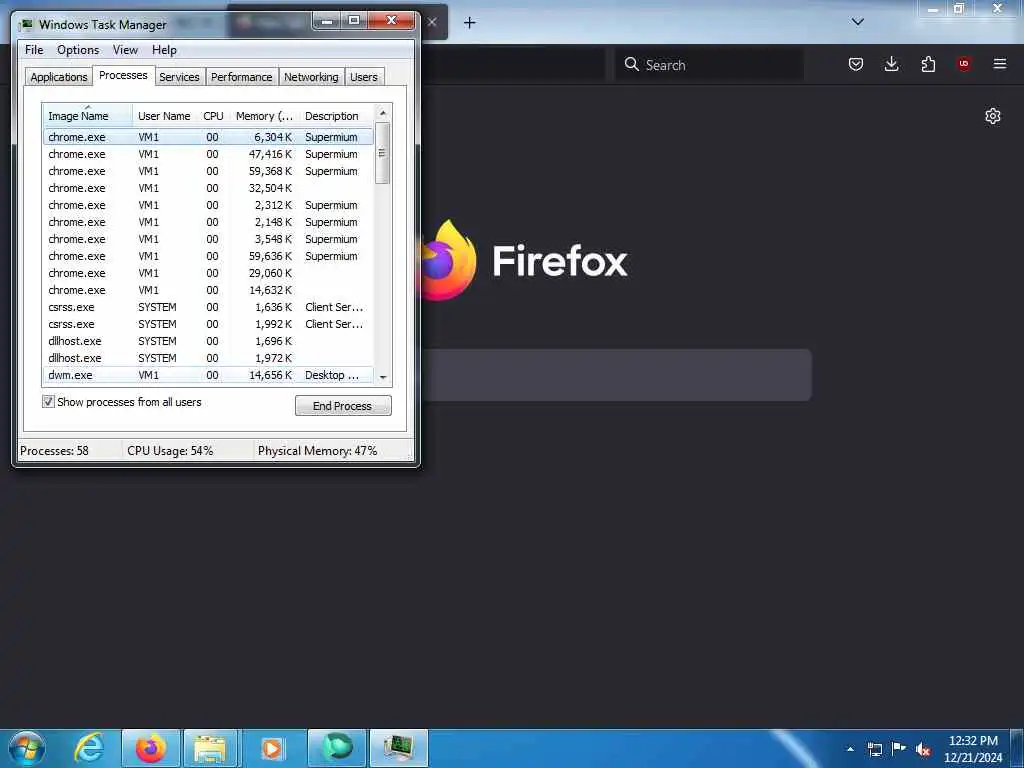Image resolution: width=1024 pixels, height=768 pixels.
Task: Select dllhost.exe row using 1,696 K
Action: click(208, 341)
